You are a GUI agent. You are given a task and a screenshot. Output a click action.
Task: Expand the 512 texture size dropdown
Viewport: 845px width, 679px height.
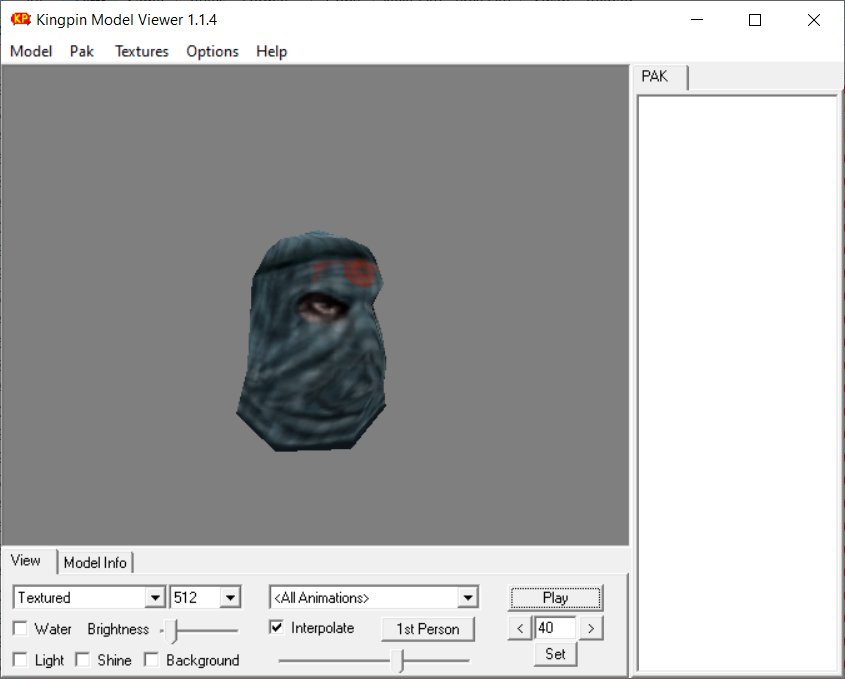230,598
